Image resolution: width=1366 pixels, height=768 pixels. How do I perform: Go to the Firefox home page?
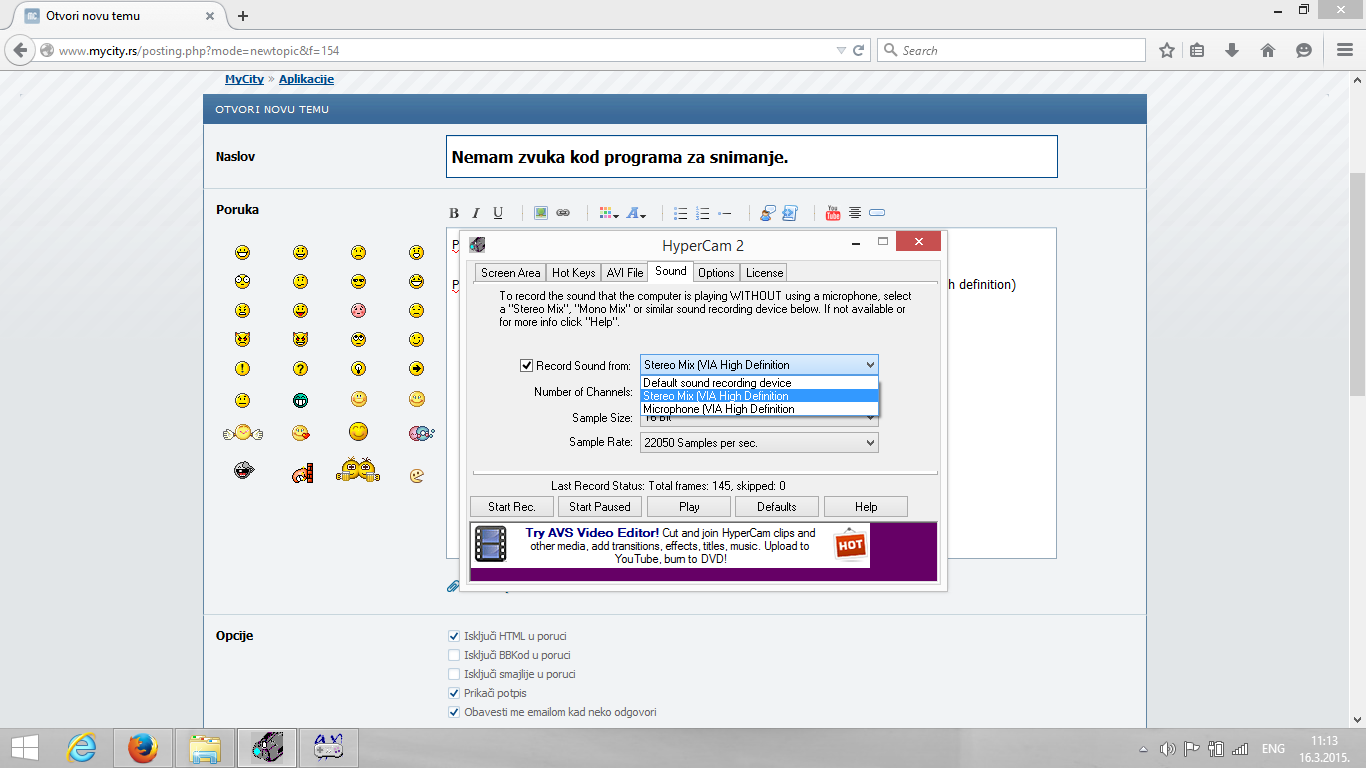(x=1268, y=50)
